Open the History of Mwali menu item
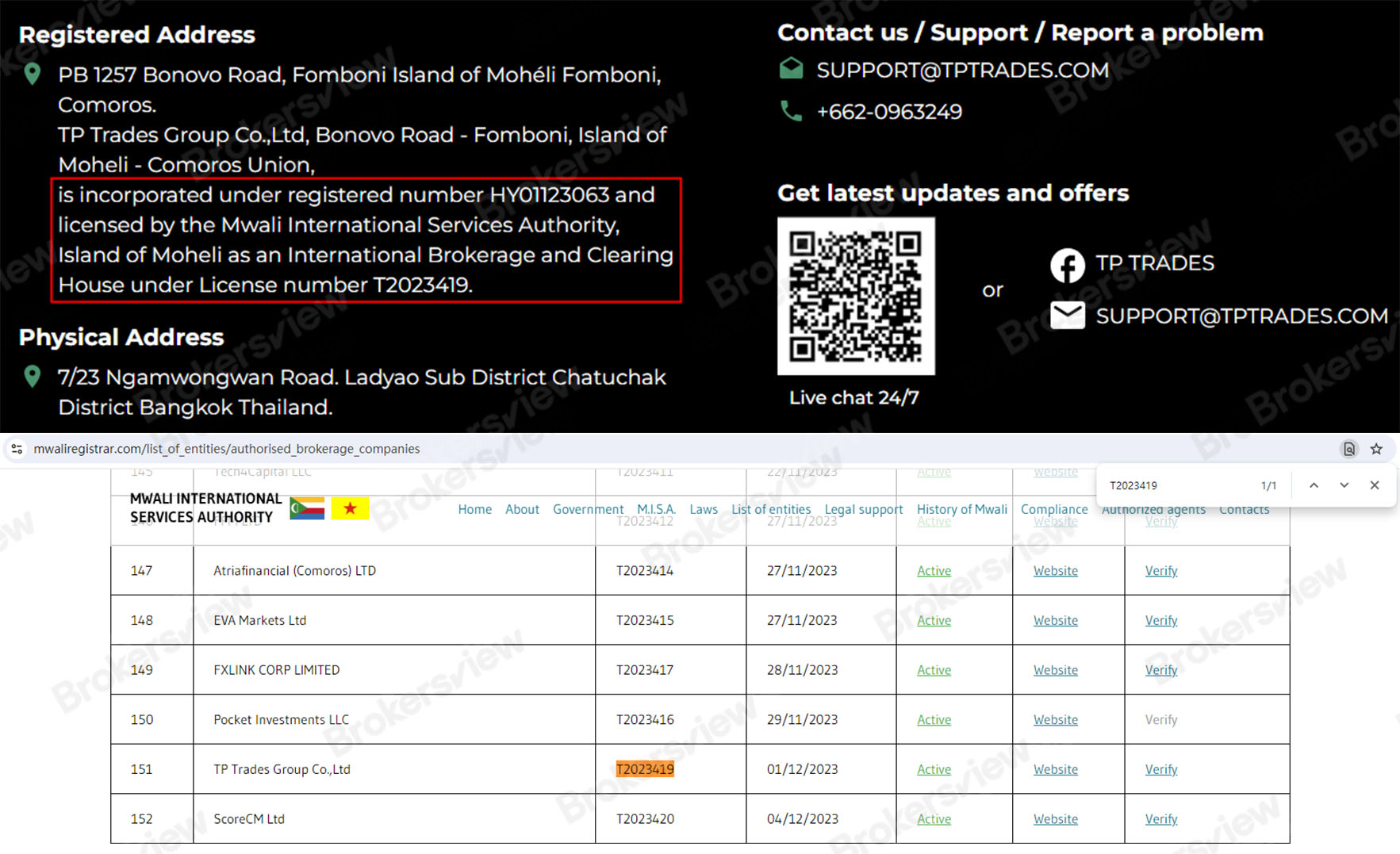Viewport: 1400px width, 854px height. pos(962,509)
